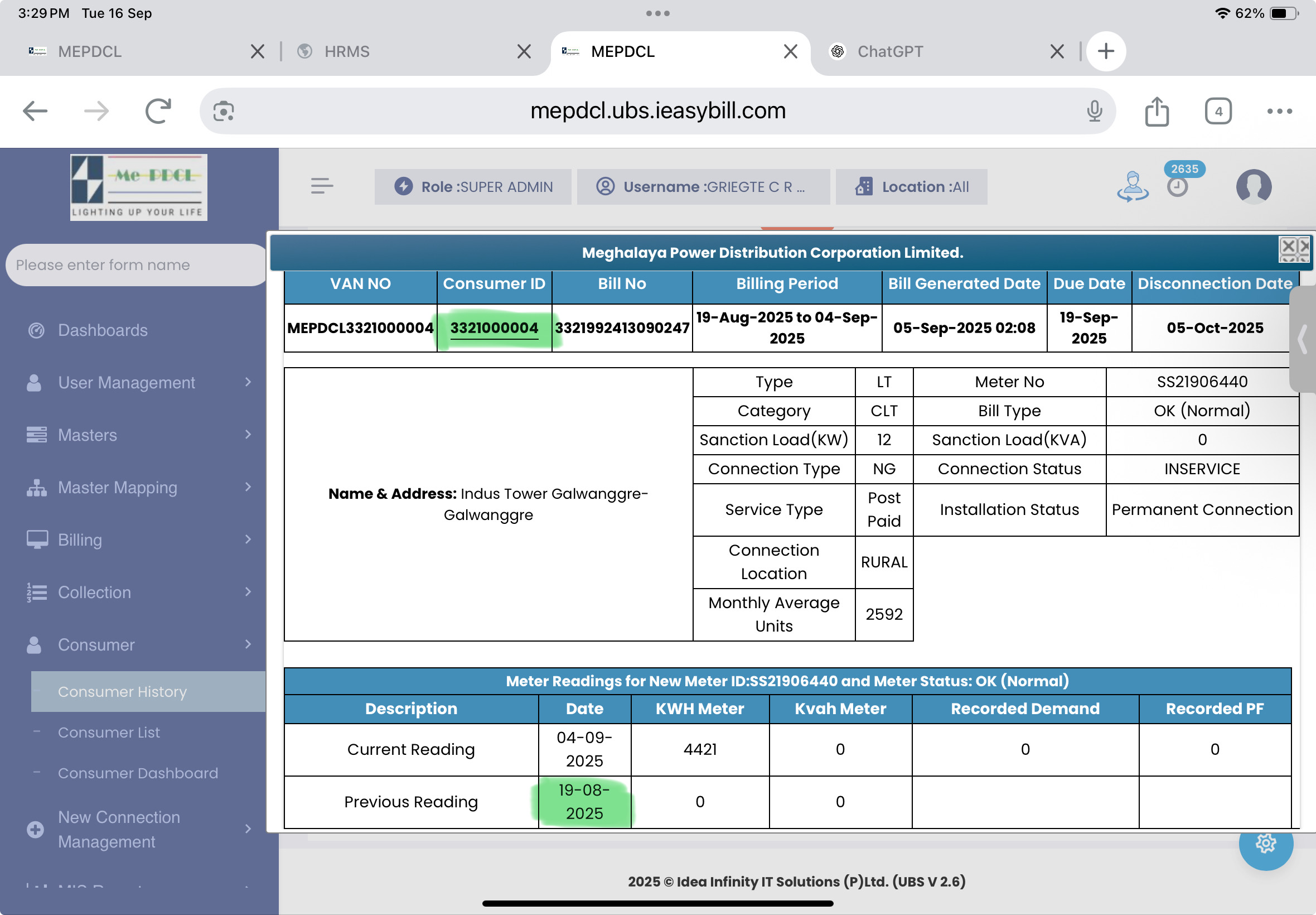Image resolution: width=1316 pixels, height=915 pixels.
Task: Click the Consumer ID 3321000004 link
Action: 494,328
